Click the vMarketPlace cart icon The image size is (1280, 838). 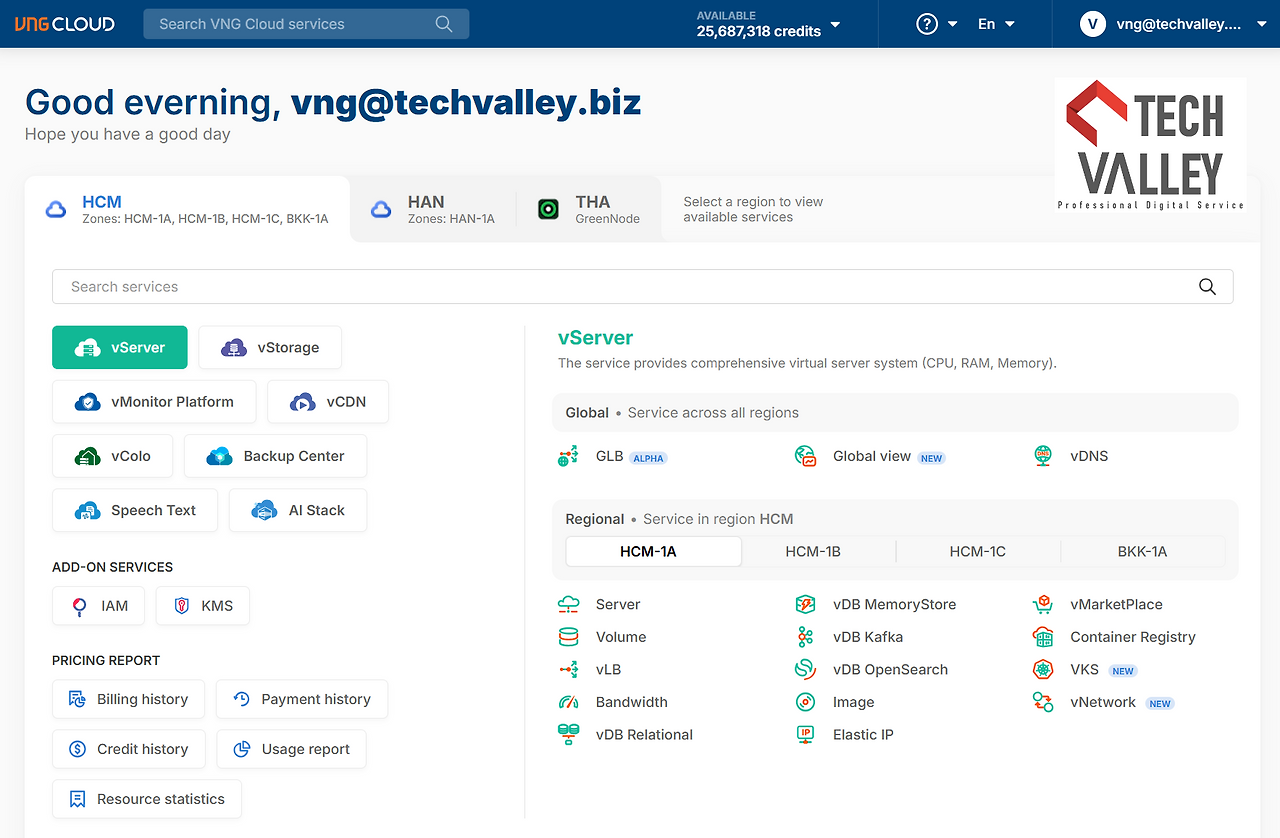click(x=1043, y=604)
